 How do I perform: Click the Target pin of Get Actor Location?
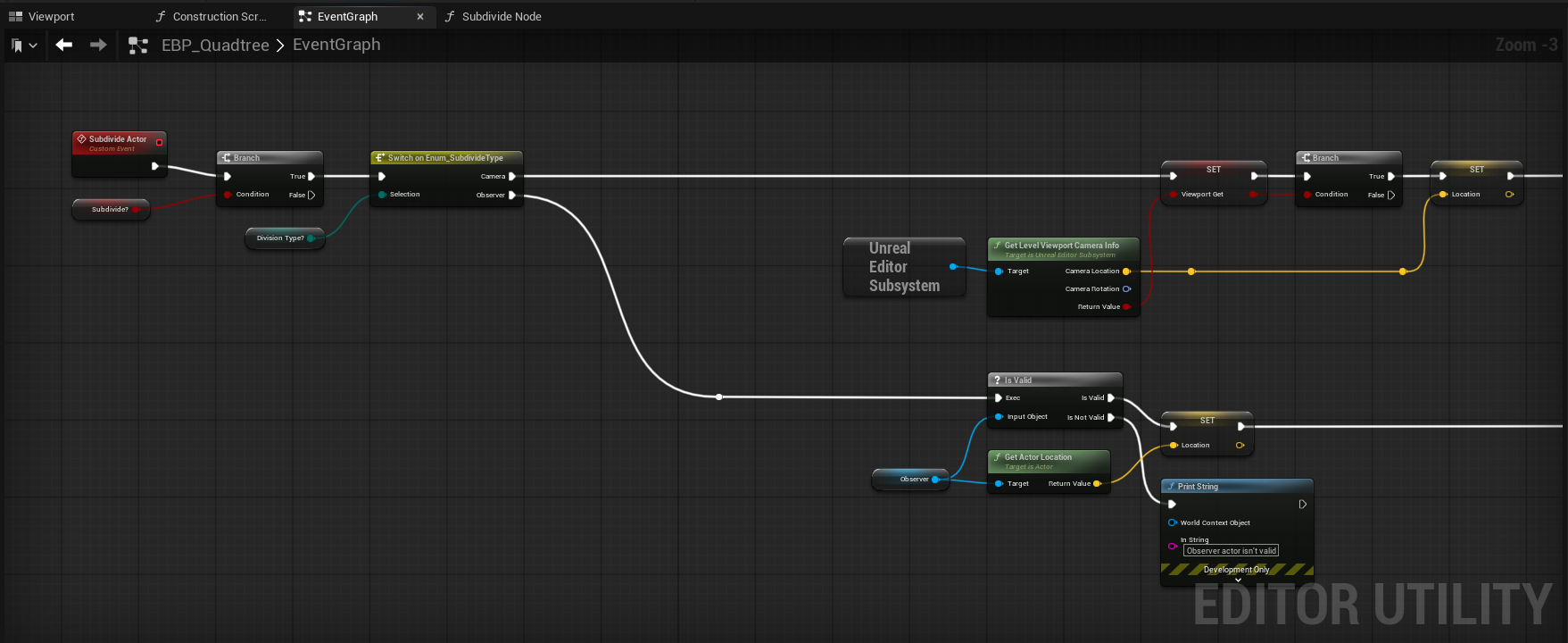[x=999, y=484]
